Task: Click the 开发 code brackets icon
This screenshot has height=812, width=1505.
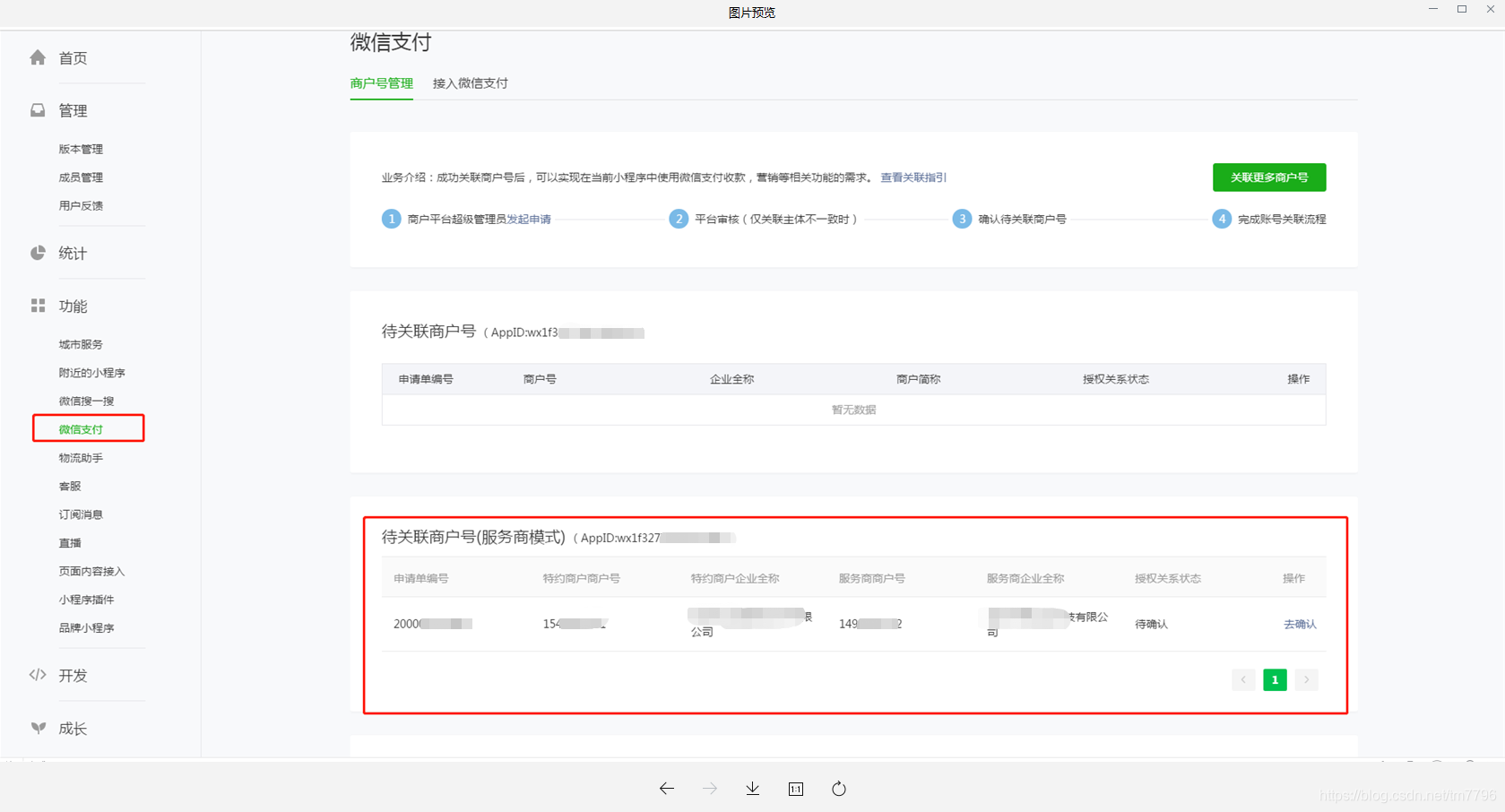Action: pos(38,675)
